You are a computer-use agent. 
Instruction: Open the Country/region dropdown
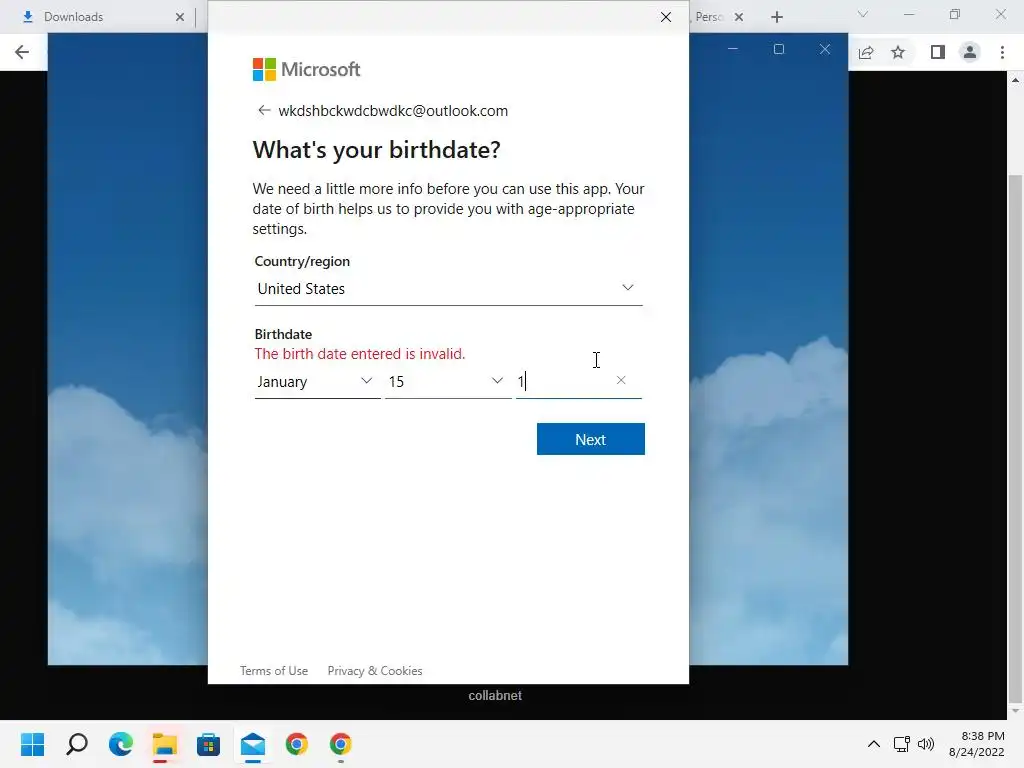(x=449, y=289)
